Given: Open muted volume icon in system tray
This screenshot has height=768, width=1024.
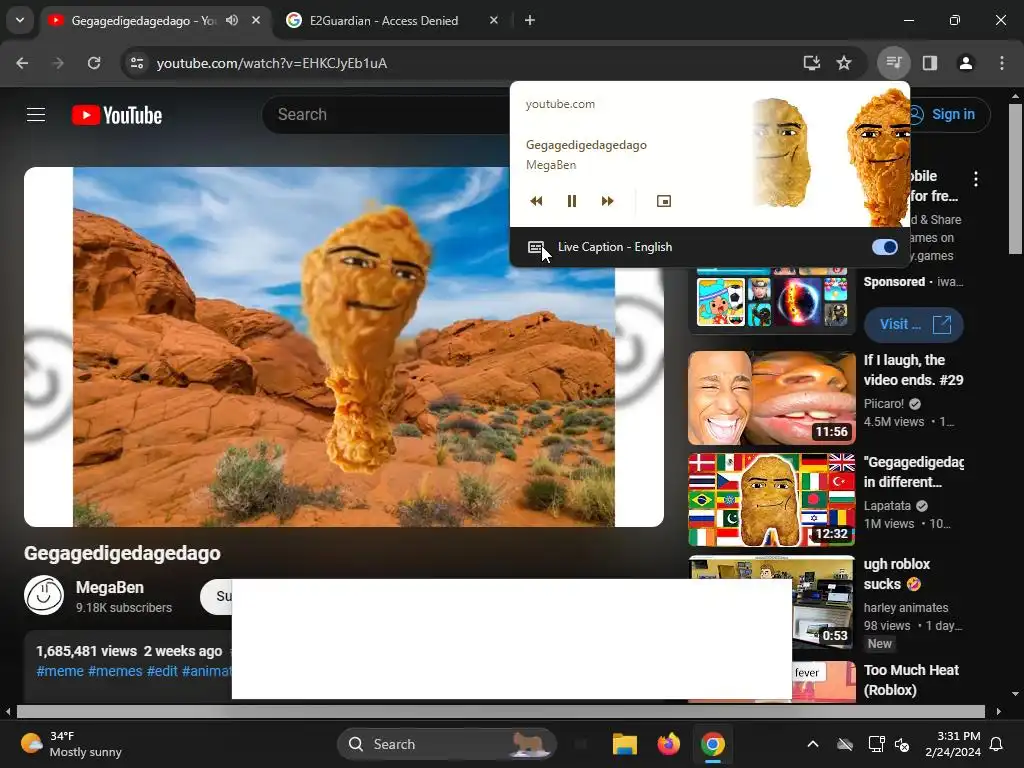Looking at the screenshot, I should (902, 744).
